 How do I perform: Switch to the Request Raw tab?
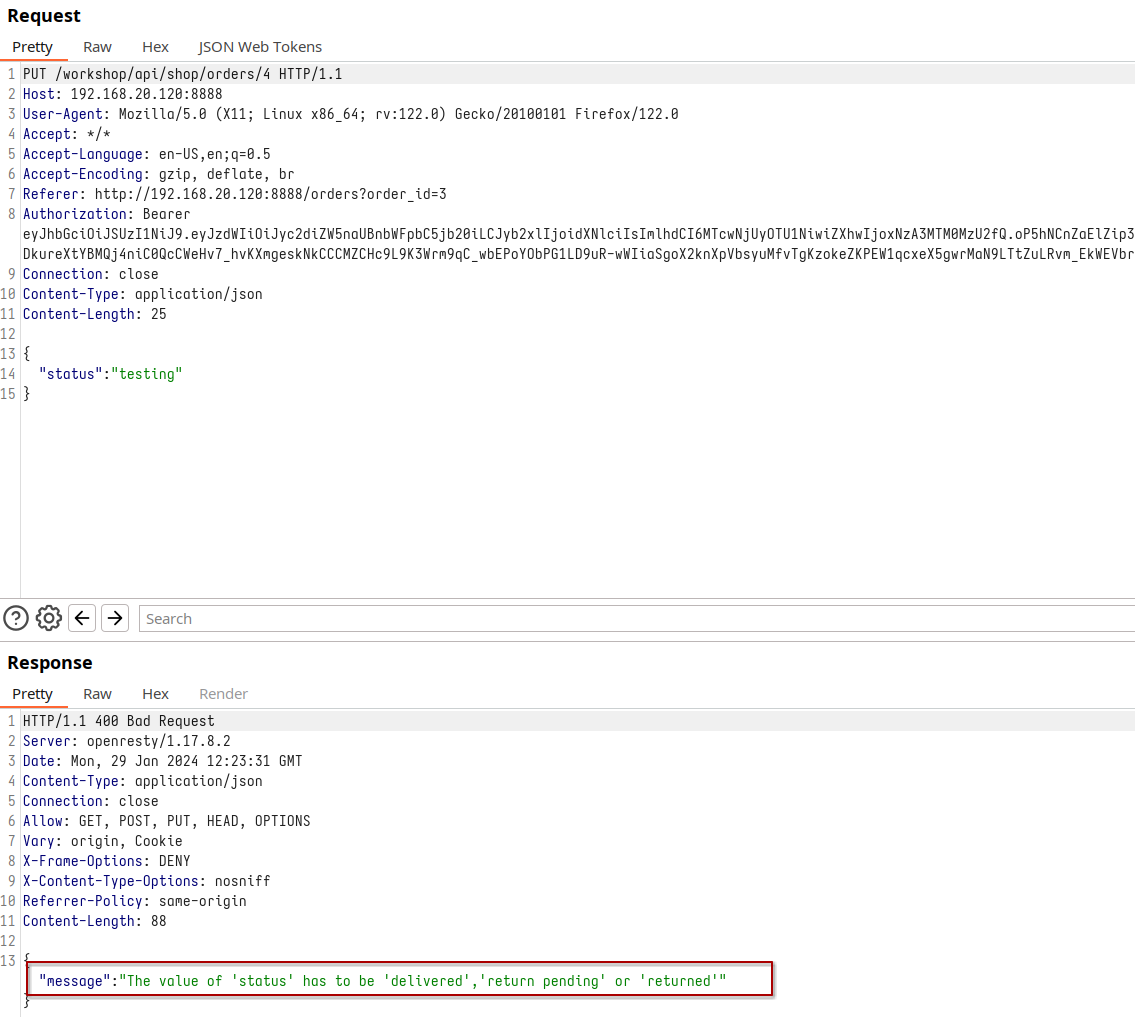(97, 47)
